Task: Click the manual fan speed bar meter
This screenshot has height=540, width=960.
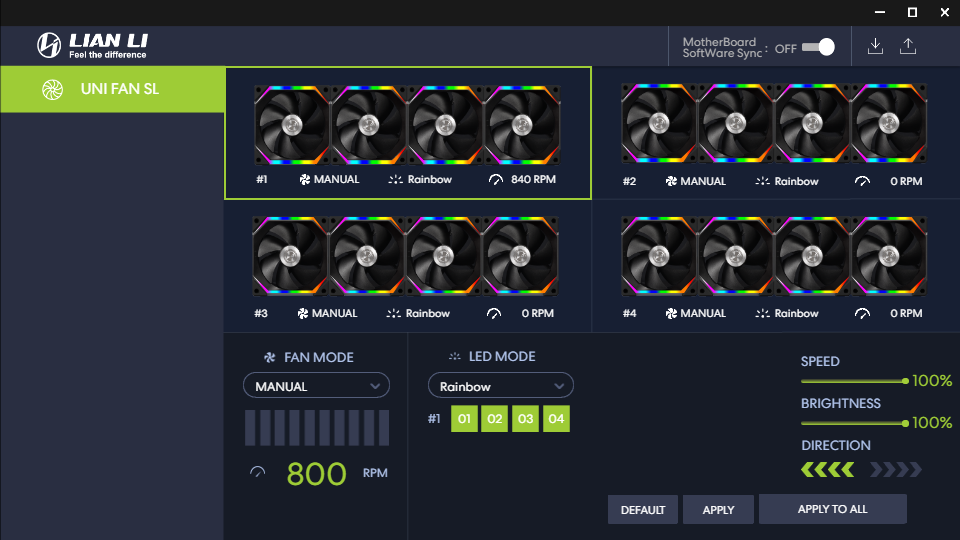Action: tap(317, 427)
